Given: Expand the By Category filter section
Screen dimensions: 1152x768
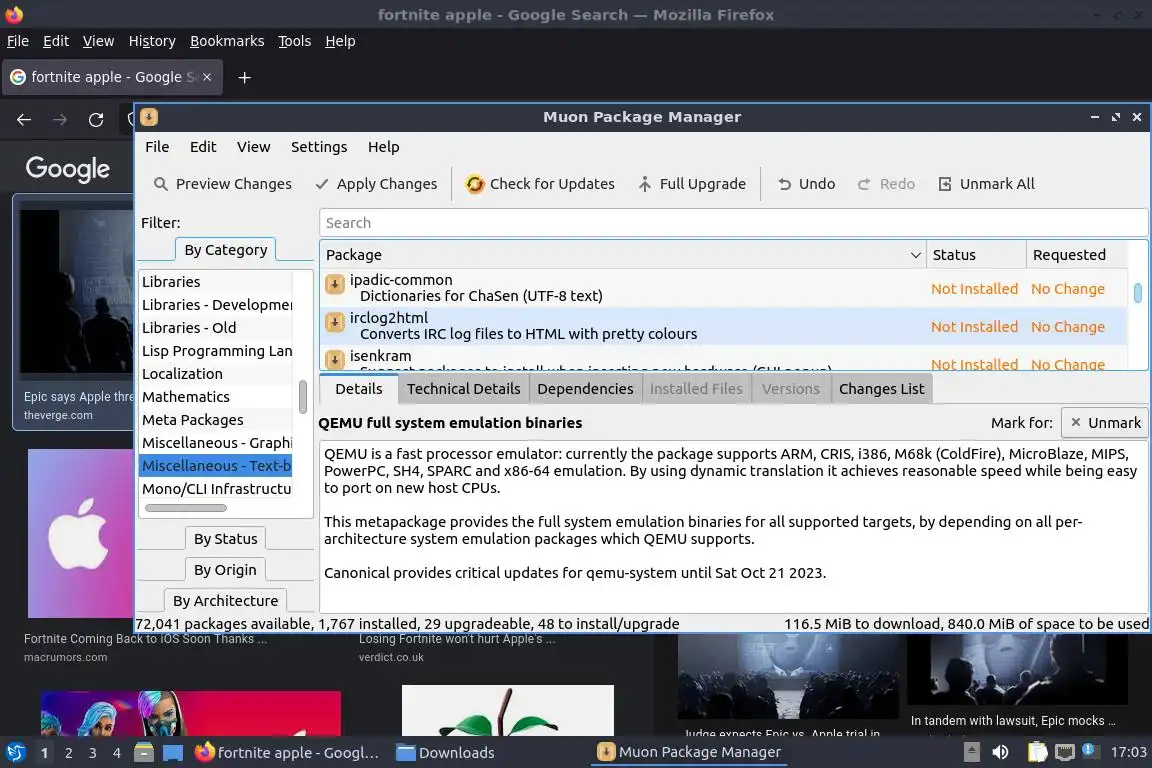Looking at the screenshot, I should pyautogui.click(x=226, y=250).
